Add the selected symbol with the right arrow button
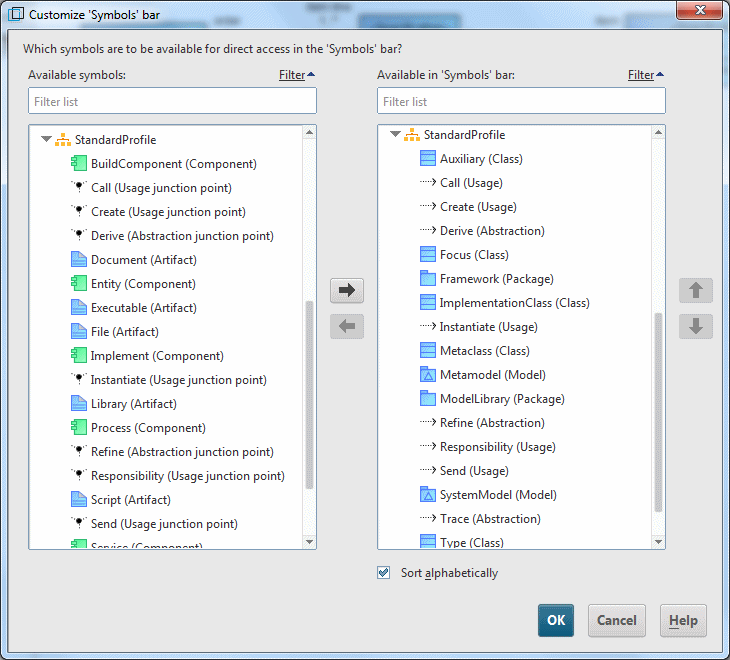Screen dimensions: 730x660 pos(347,290)
